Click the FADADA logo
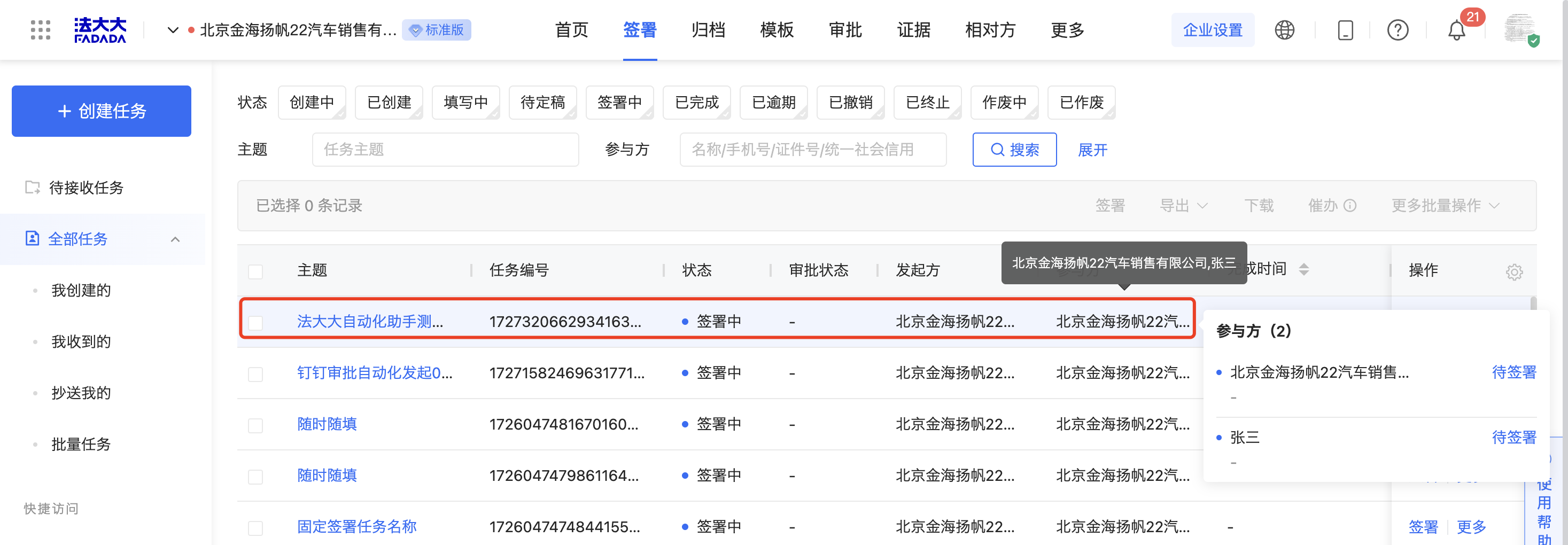Viewport: 1568px width, 545px height. (x=100, y=30)
